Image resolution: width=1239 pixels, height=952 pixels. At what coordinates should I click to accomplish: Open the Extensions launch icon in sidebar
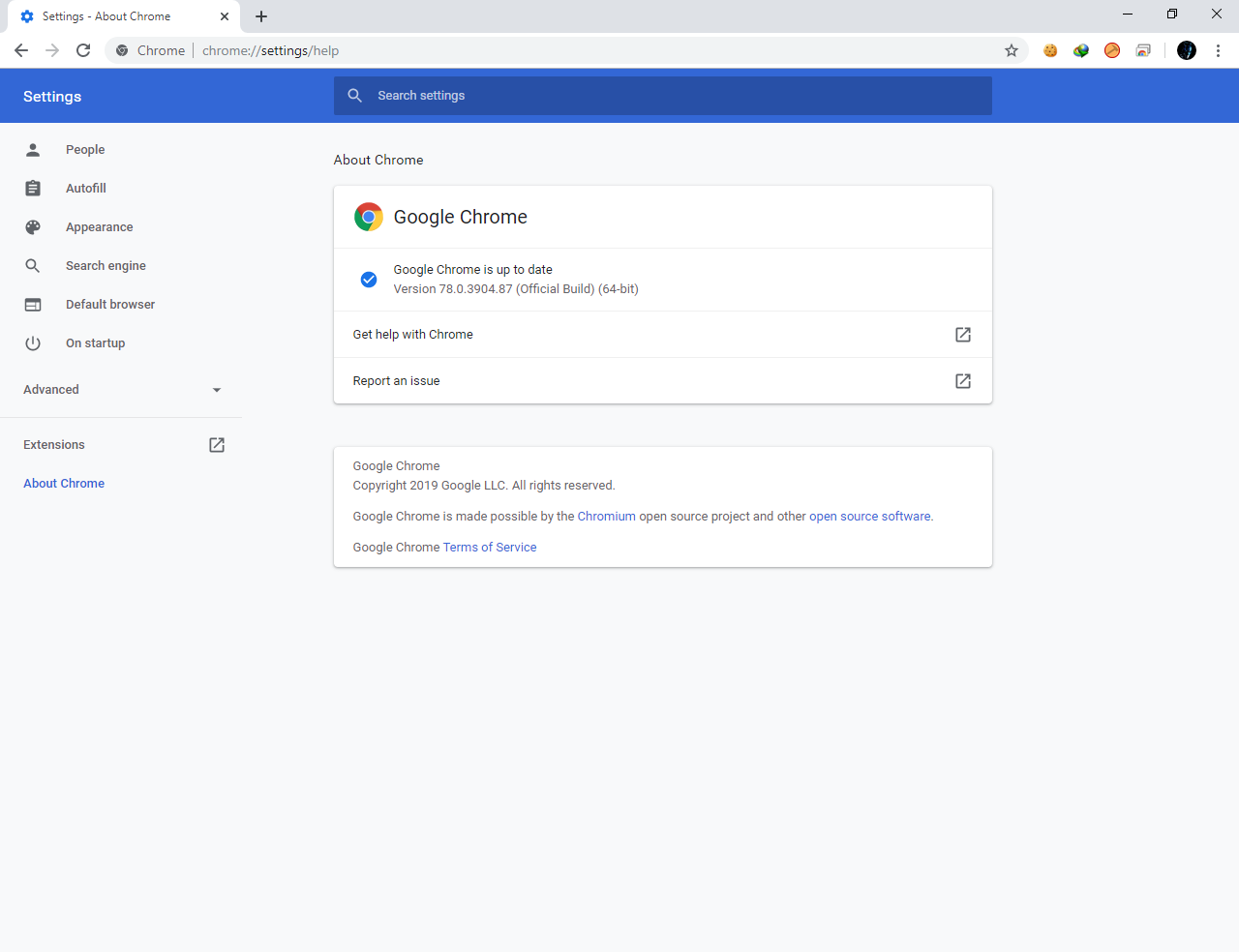(217, 445)
